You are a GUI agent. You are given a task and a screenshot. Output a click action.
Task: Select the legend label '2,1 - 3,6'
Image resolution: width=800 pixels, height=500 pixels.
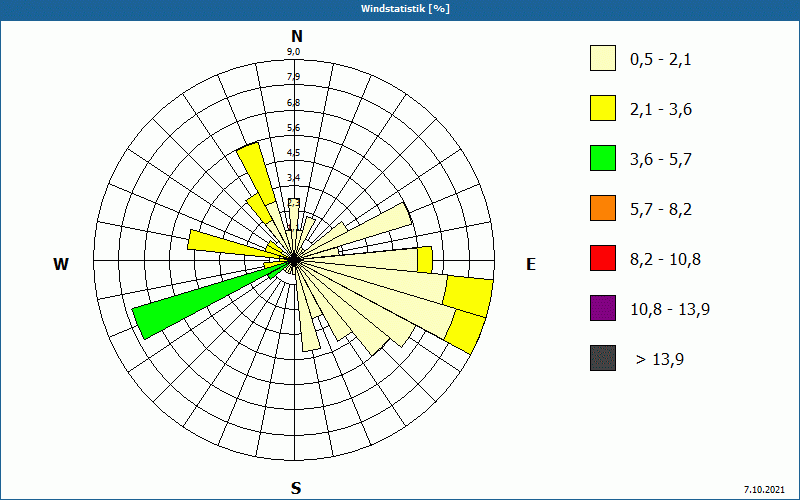[661, 110]
